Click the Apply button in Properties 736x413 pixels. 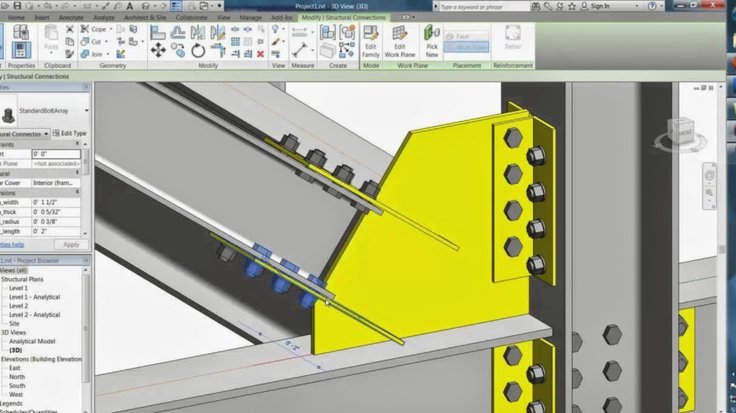click(71, 245)
